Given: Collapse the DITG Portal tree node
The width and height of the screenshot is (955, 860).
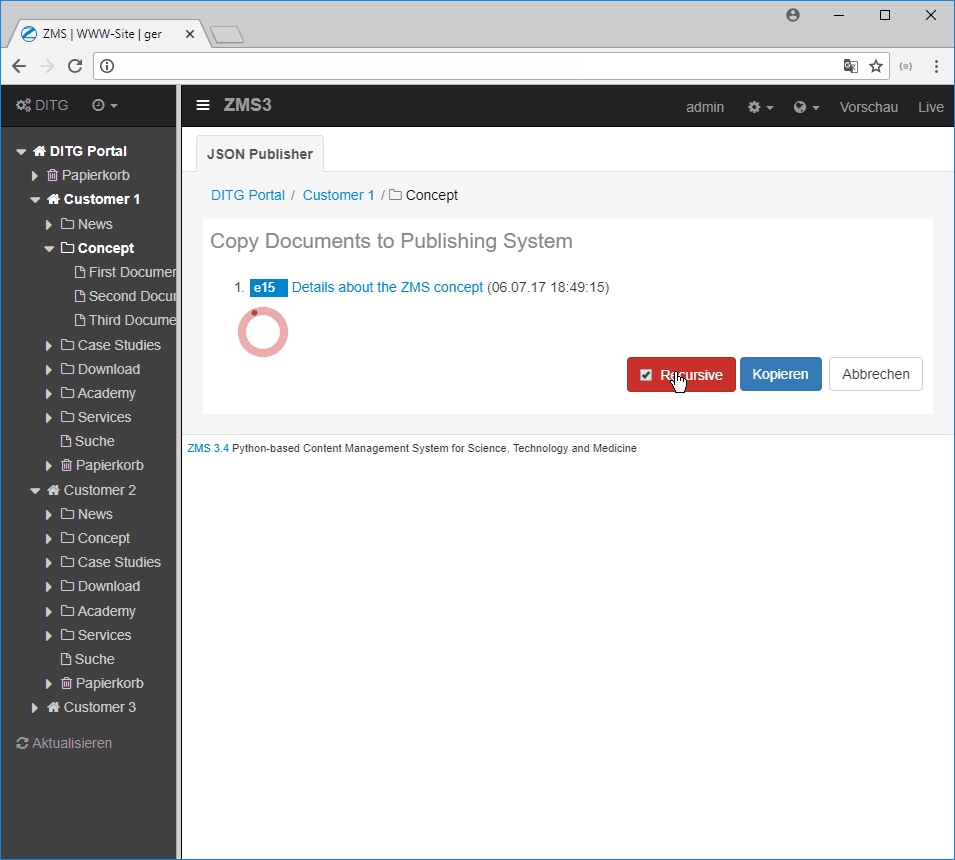Looking at the screenshot, I should pyautogui.click(x=21, y=151).
